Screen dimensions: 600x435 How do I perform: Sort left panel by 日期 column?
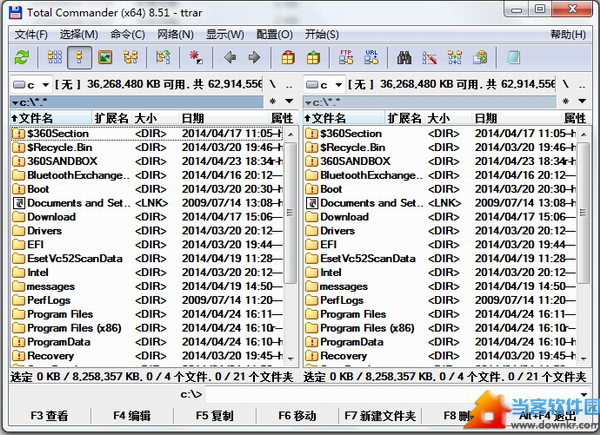[223, 118]
